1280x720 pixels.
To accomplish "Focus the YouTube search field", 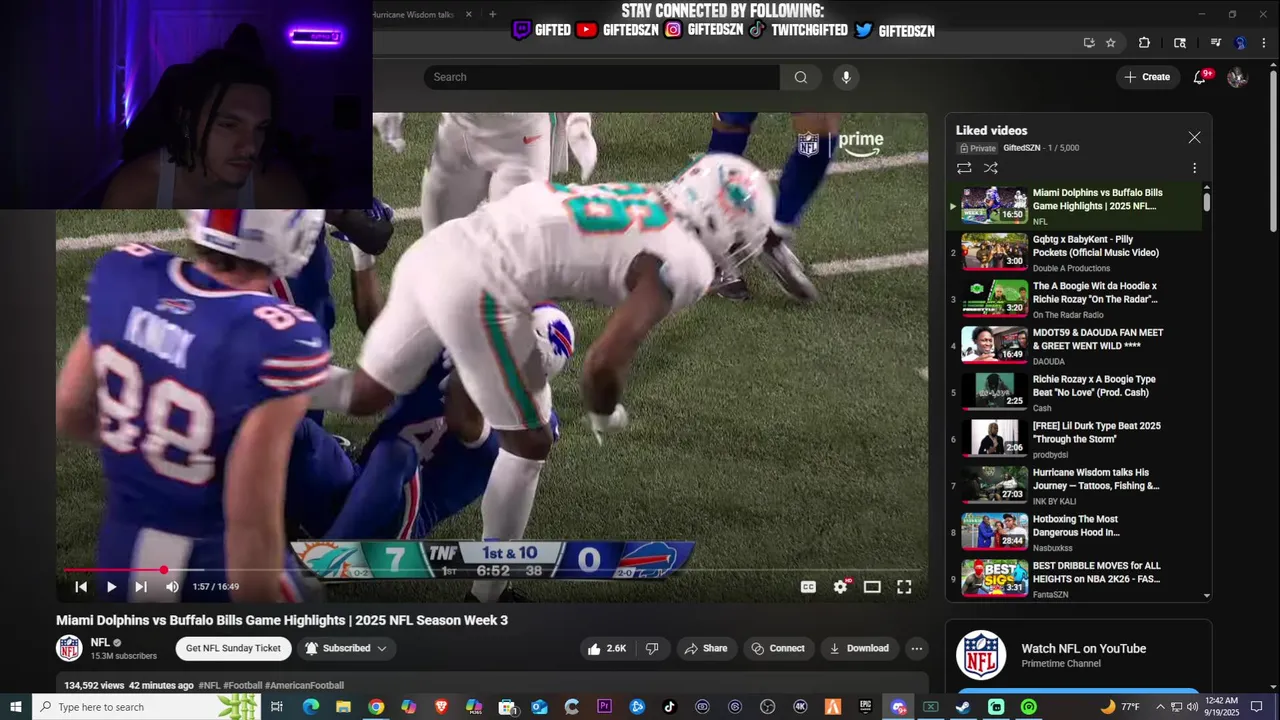I will click(x=602, y=77).
